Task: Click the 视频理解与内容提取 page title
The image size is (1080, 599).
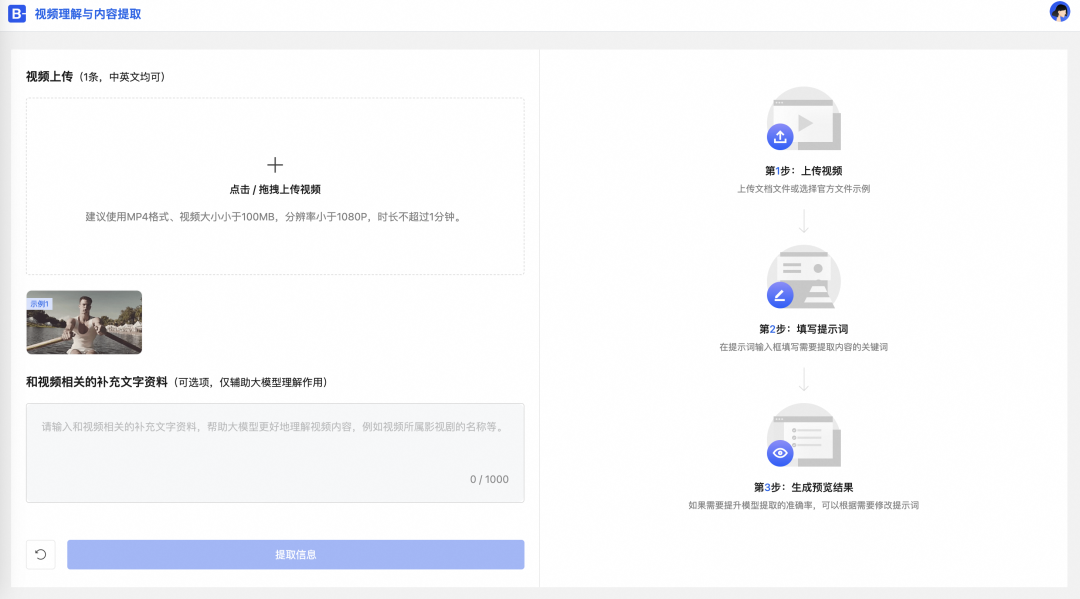Action: click(x=87, y=14)
